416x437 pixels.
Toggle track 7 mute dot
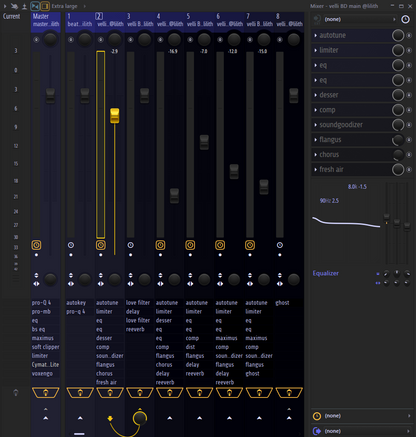coord(250,255)
